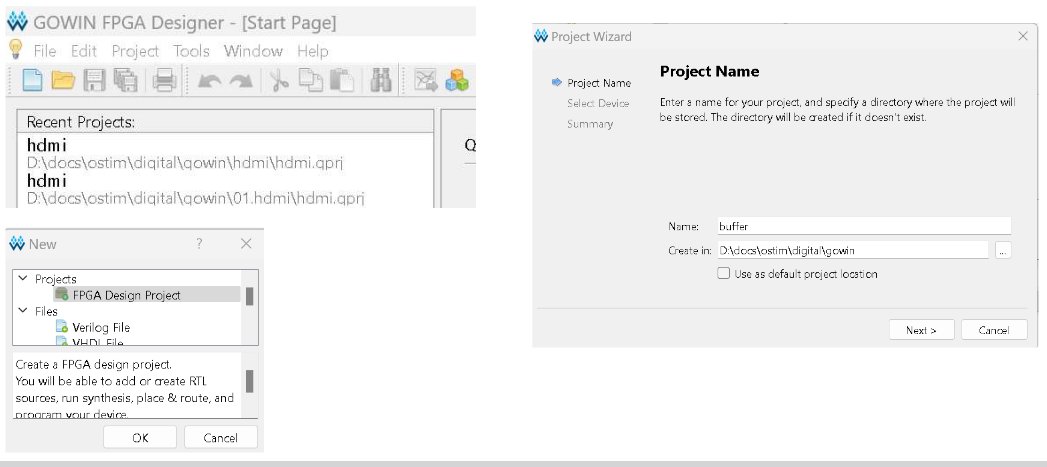Open IP Core Generator colored cubes icon
Image resolution: width=1047 pixels, height=467 pixels.
tap(457, 80)
